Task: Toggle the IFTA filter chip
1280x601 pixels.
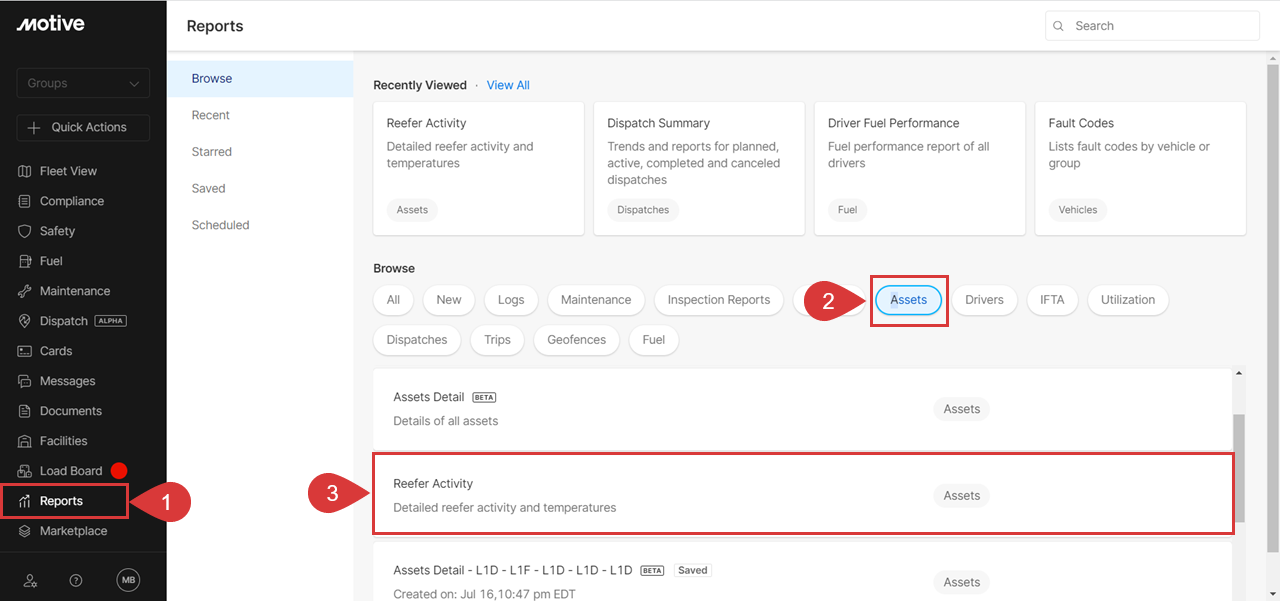Action: click(x=1052, y=300)
